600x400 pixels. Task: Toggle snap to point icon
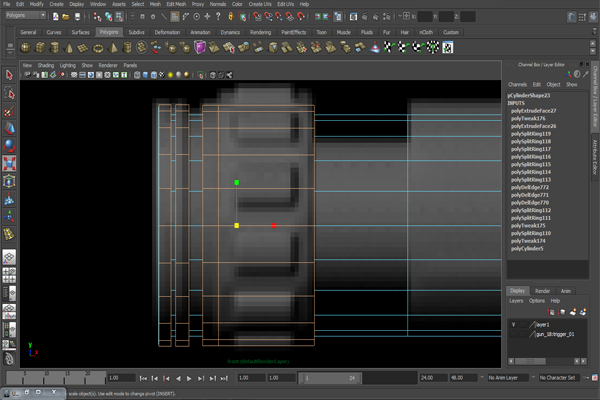click(x=279, y=16)
